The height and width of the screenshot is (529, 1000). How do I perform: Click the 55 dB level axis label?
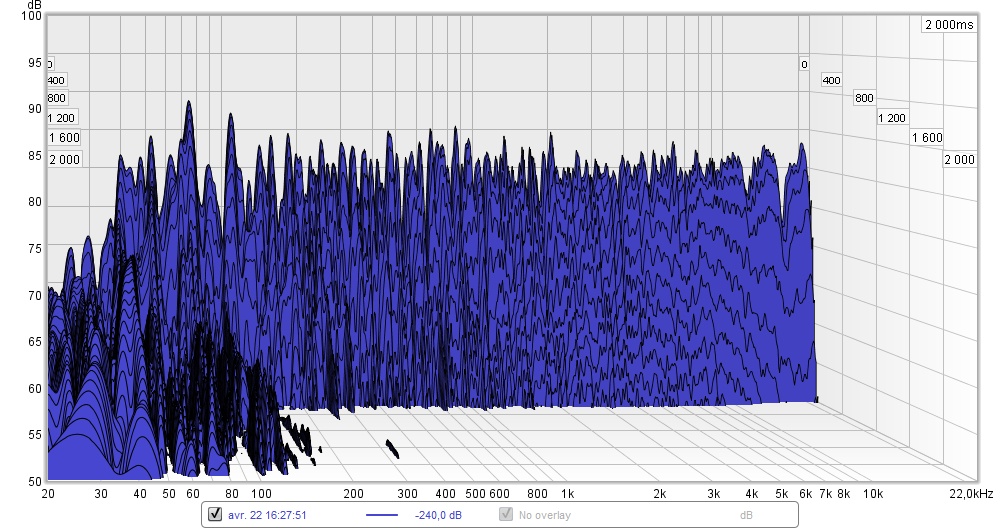[x=34, y=435]
